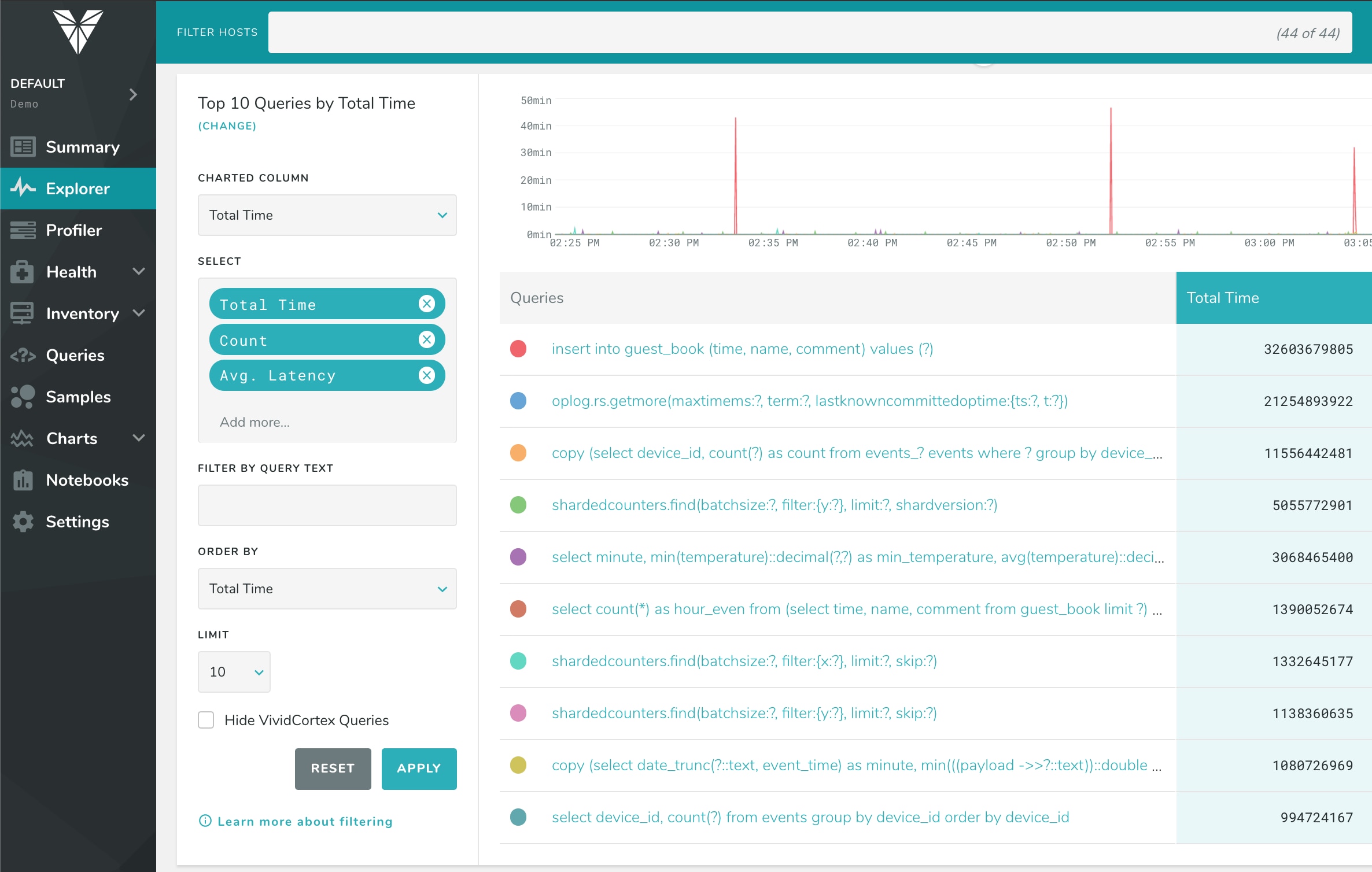The width and height of the screenshot is (1372, 872).
Task: Toggle the Hide VividCortex Queries checkbox
Action: [206, 720]
